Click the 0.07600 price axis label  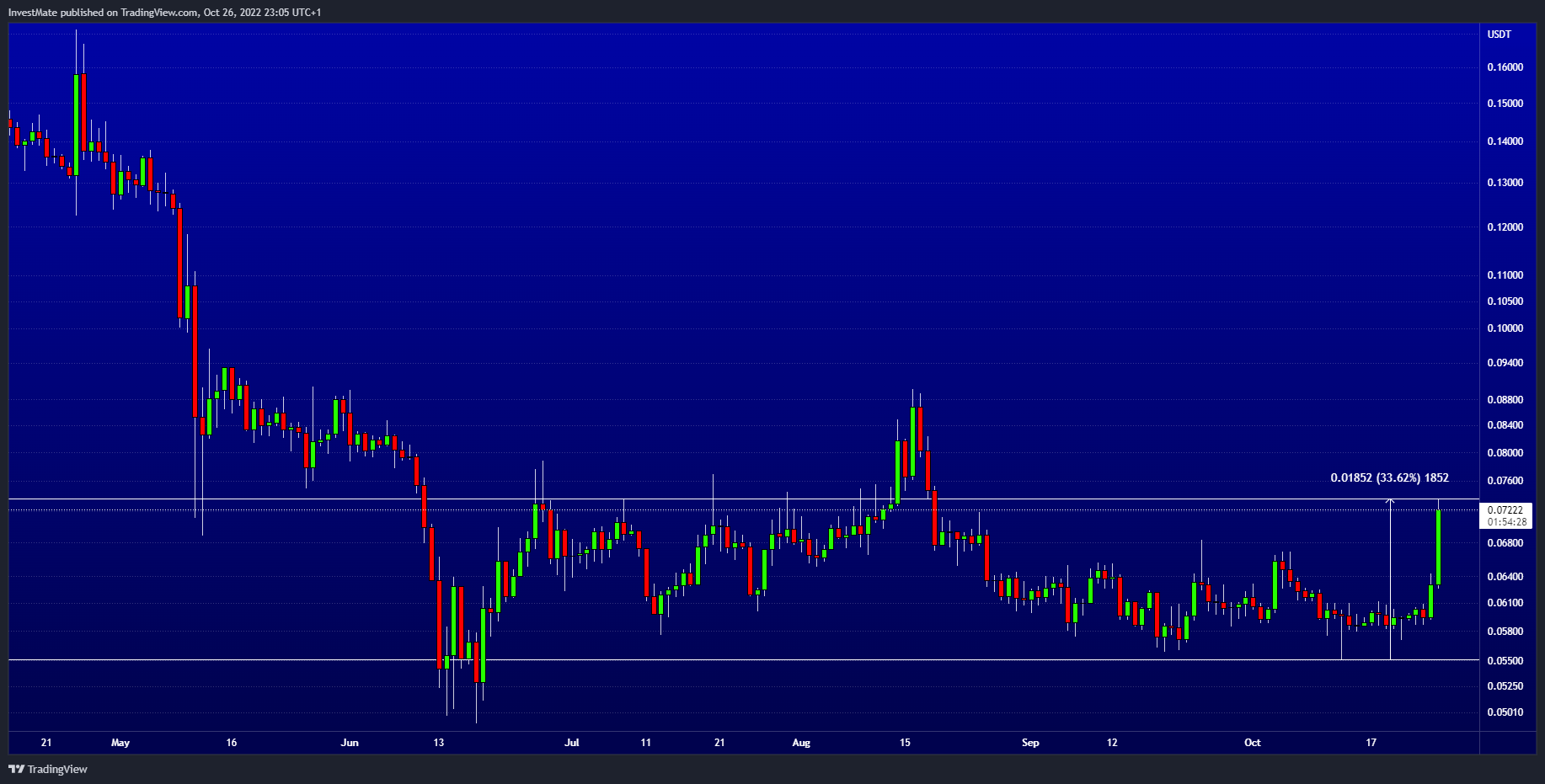[1505, 481]
